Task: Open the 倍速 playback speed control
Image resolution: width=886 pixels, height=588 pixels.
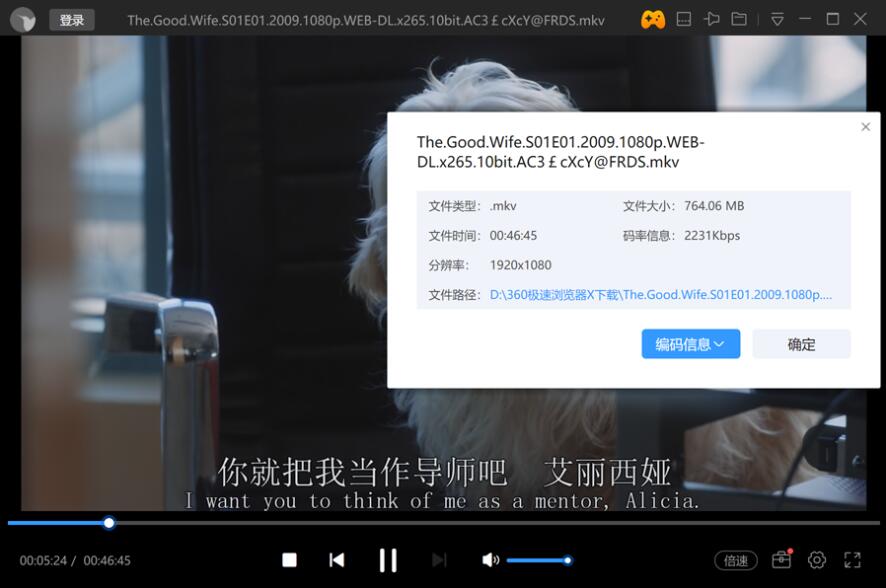Action: click(736, 560)
